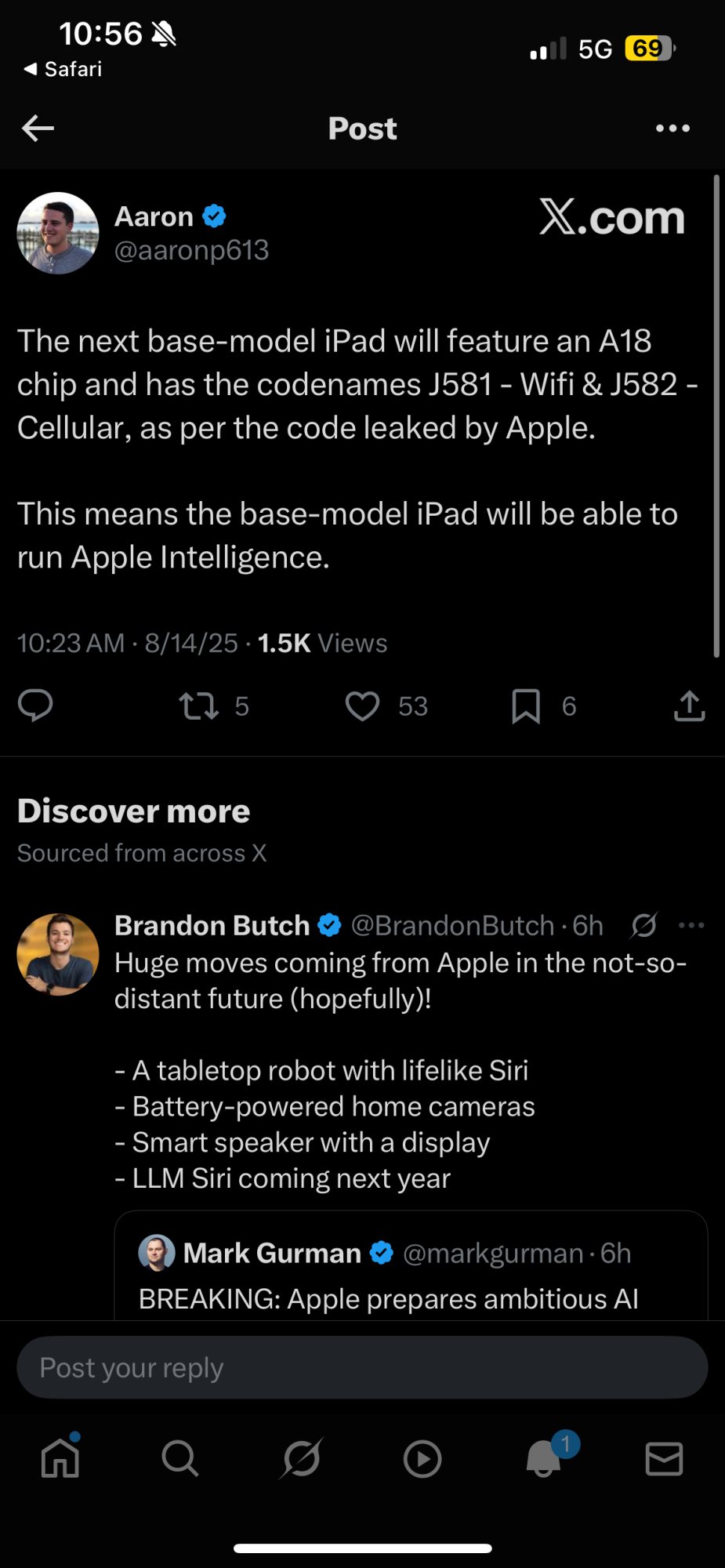Go to the Home tab

click(60, 1458)
